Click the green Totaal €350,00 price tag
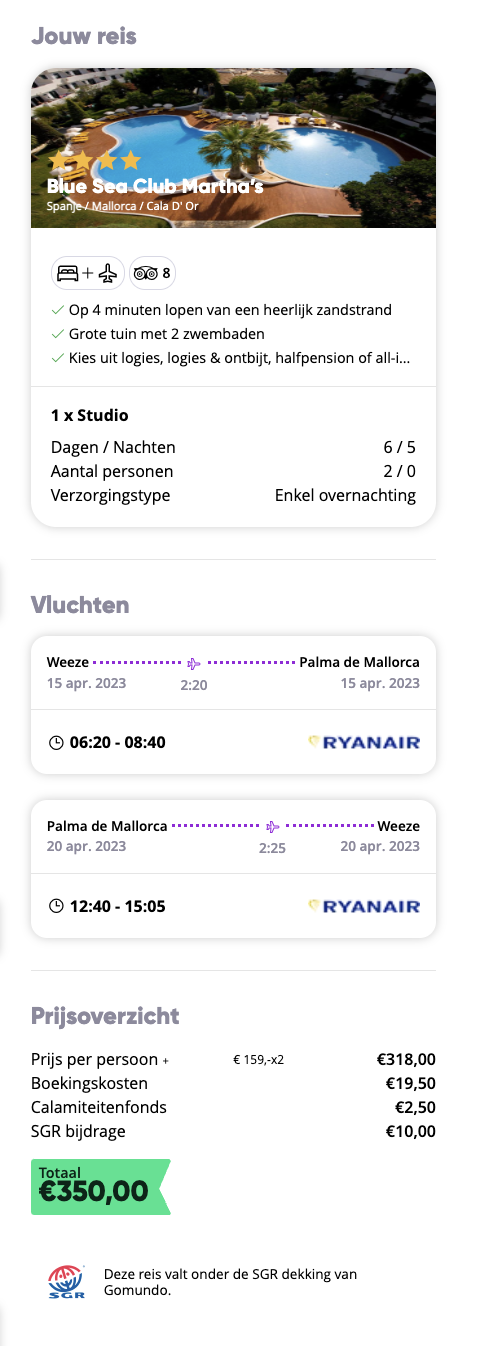The image size is (498, 1346). (x=100, y=1187)
